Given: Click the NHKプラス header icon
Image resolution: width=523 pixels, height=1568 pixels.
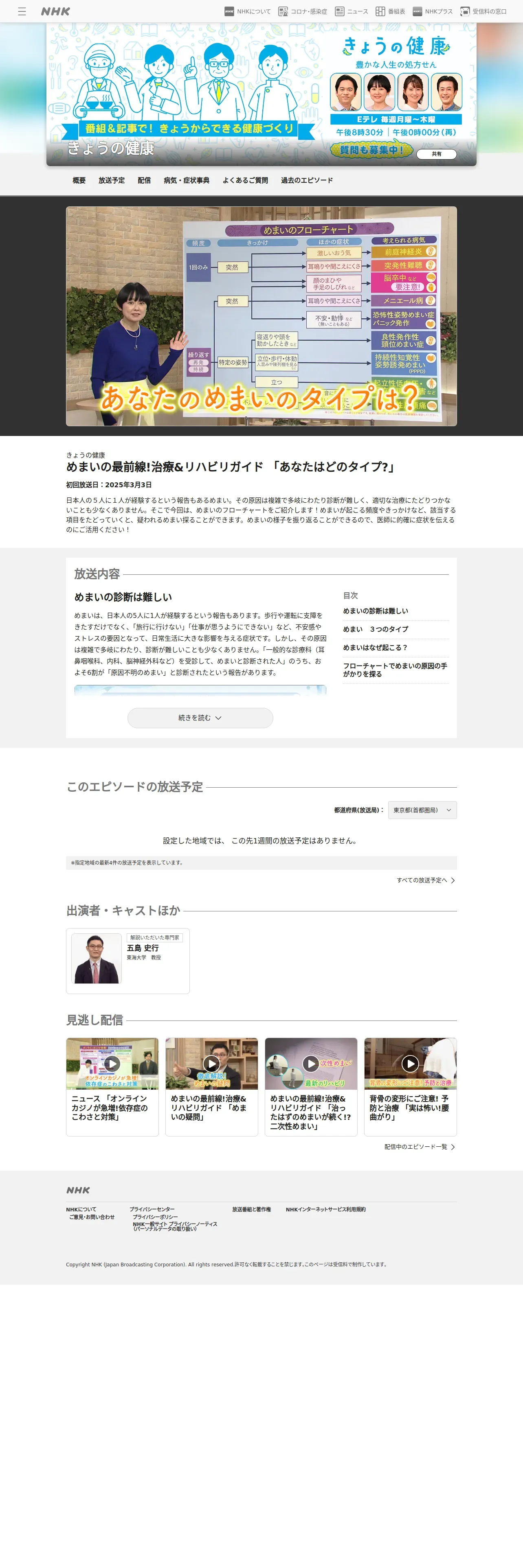Looking at the screenshot, I should point(417,11).
